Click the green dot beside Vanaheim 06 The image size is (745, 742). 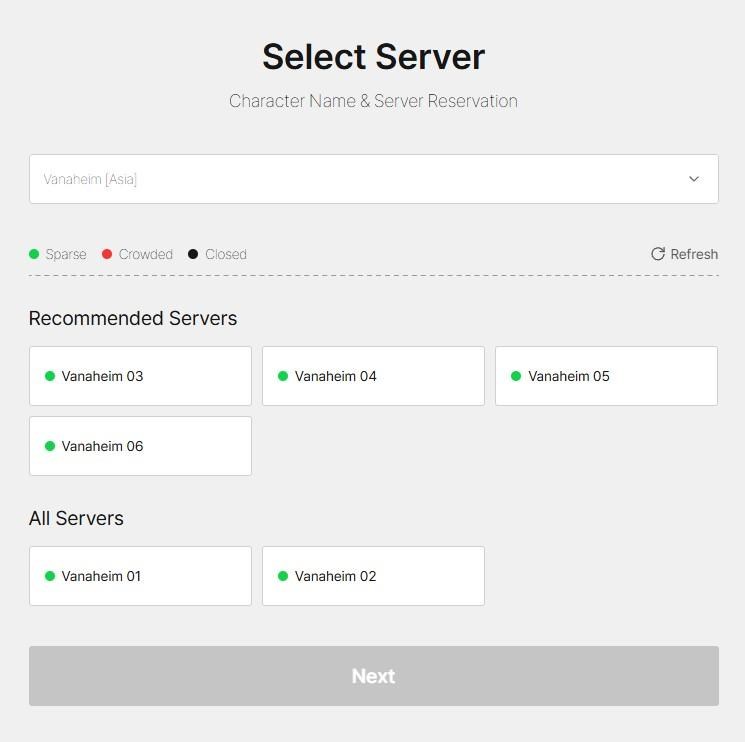[50, 446]
